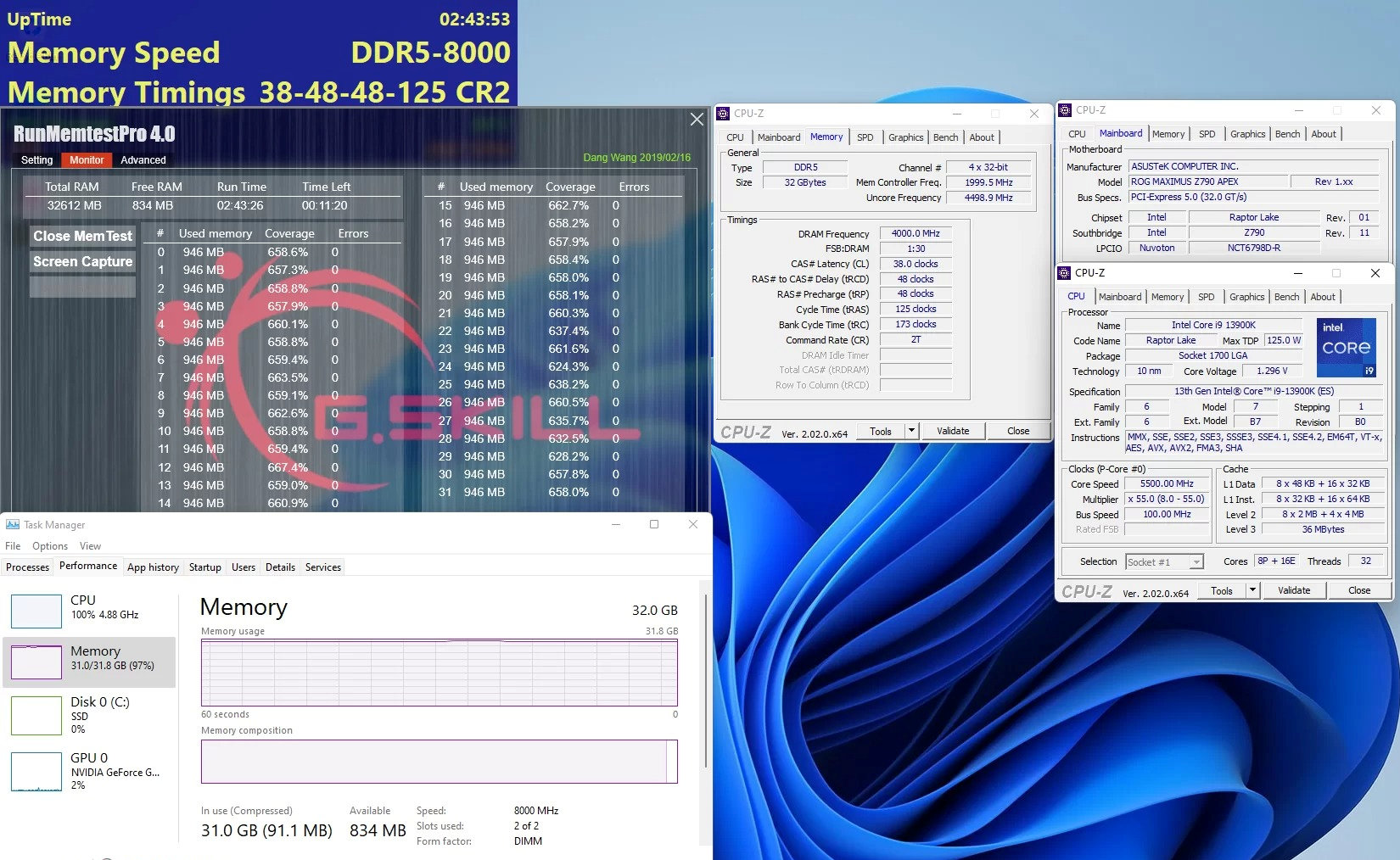Image resolution: width=1400 pixels, height=860 pixels.
Task: Open the About tab in CPU-Z Memory window
Action: tap(982, 137)
